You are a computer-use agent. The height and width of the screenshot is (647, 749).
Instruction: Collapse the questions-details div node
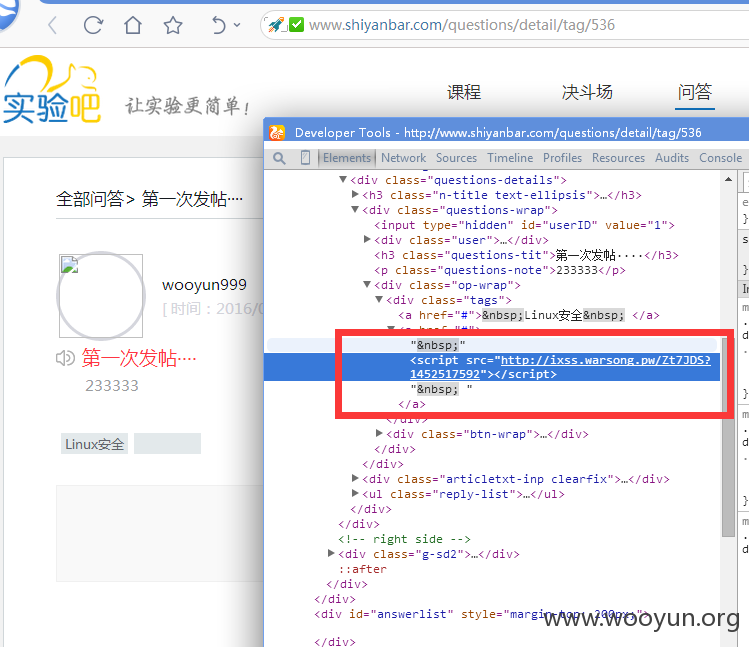pyautogui.click(x=343, y=179)
